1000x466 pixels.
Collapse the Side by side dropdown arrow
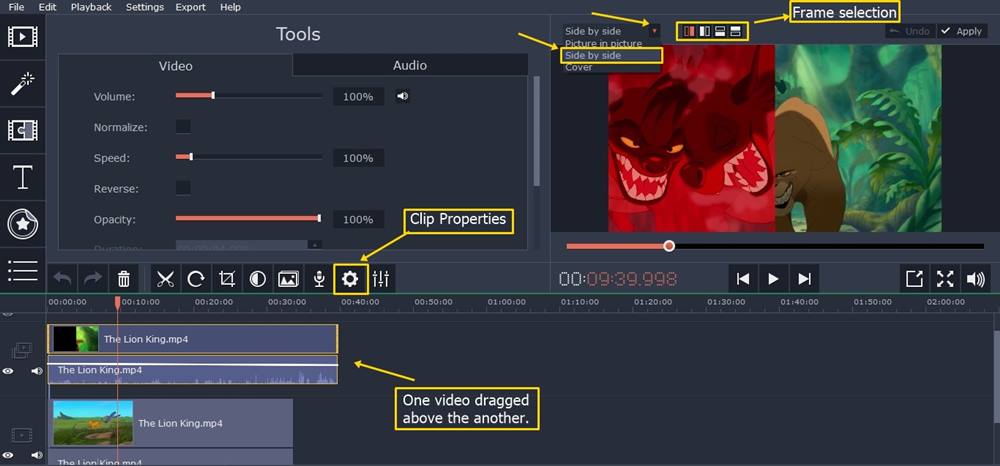coord(654,31)
